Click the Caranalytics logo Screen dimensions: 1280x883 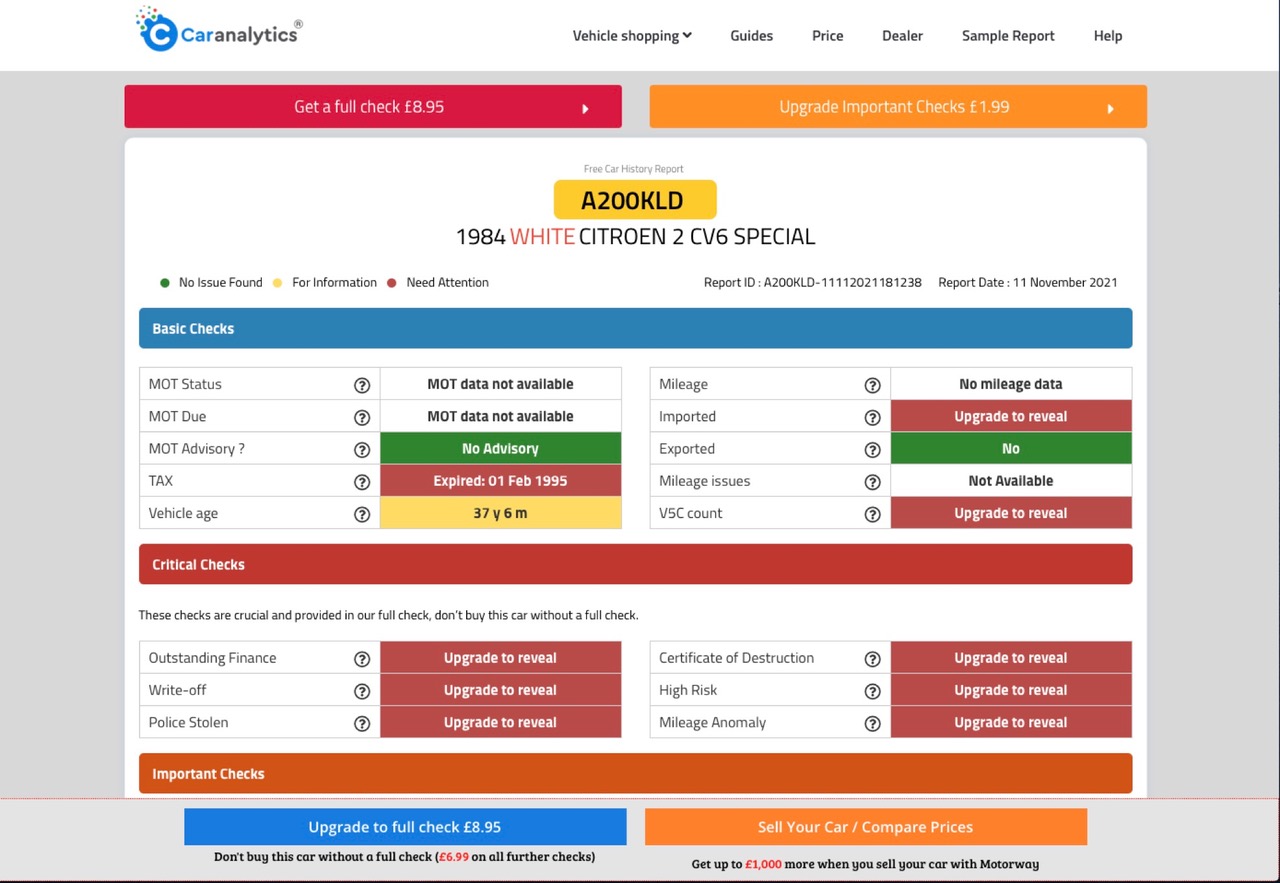[218, 28]
